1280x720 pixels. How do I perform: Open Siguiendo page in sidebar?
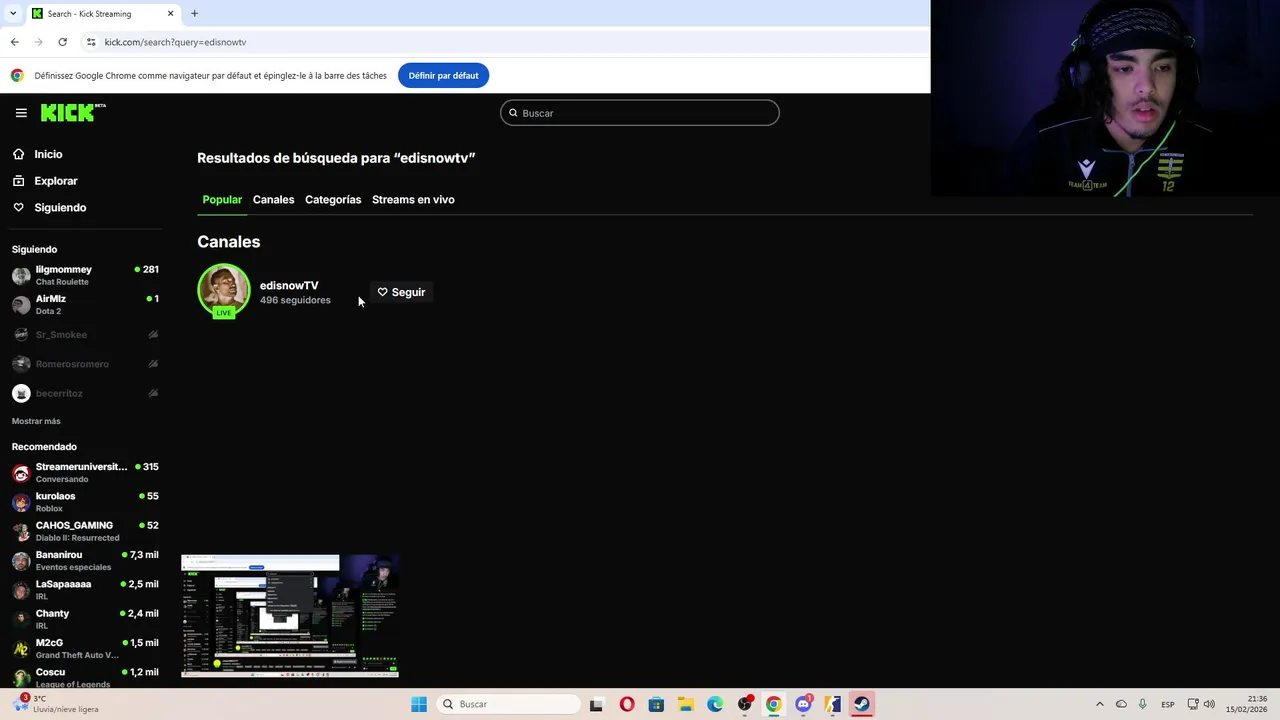click(x=60, y=207)
